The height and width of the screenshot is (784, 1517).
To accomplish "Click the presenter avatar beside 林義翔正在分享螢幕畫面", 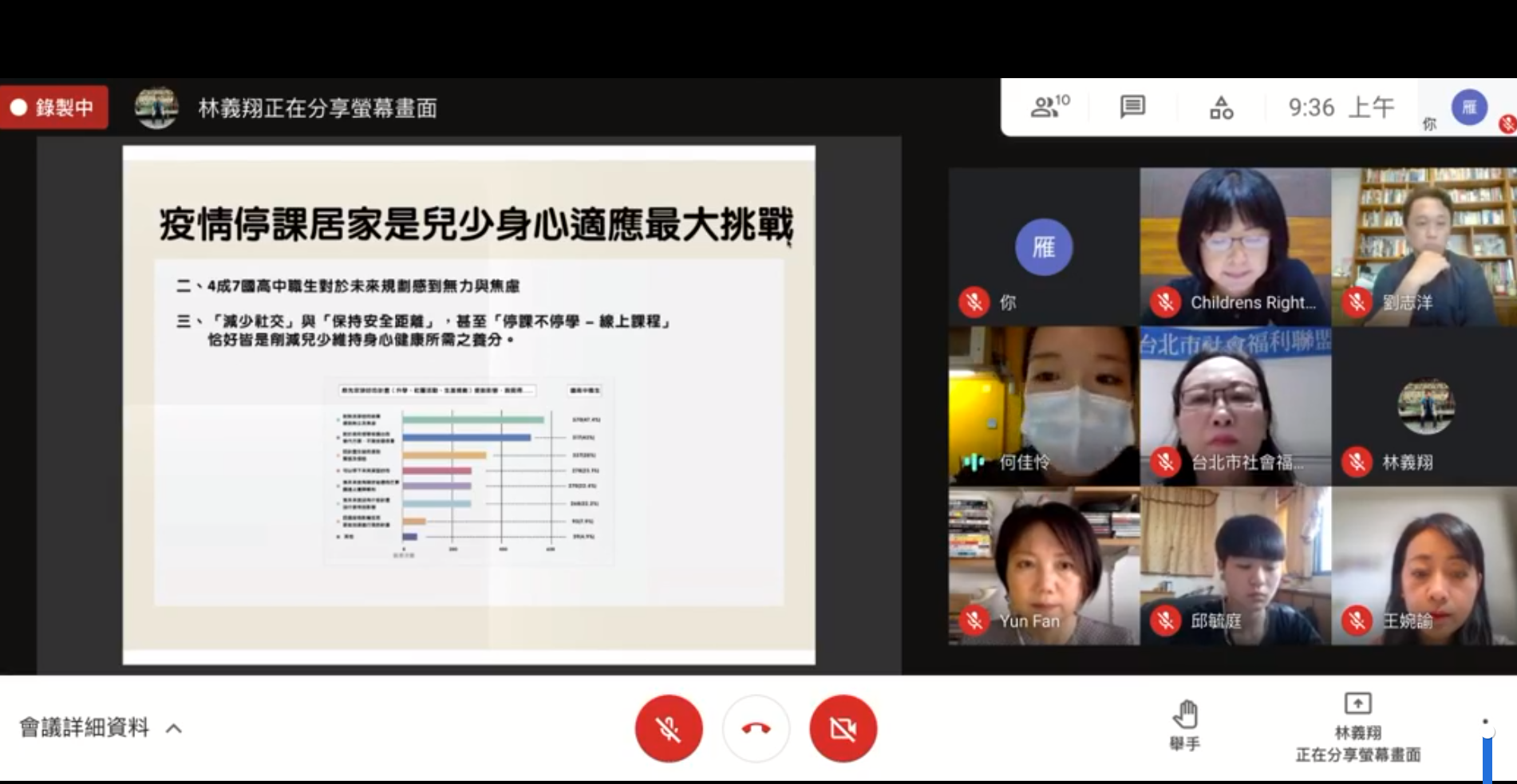I will 156,107.
